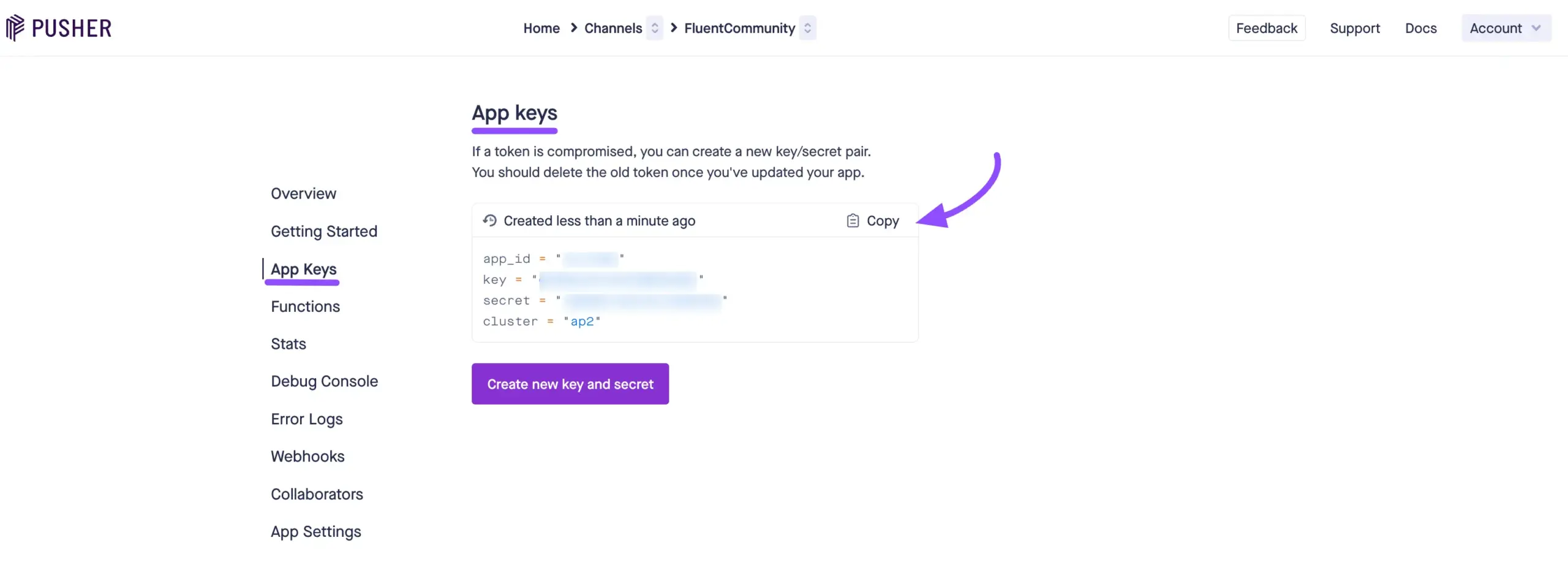The image size is (1568, 581).
Task: Open the Overview sidebar item
Action: [303, 194]
